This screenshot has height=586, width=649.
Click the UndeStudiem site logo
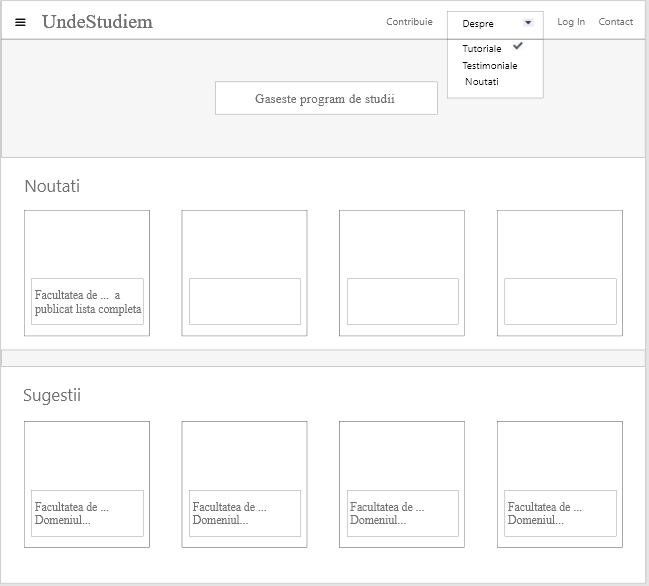tap(97, 22)
